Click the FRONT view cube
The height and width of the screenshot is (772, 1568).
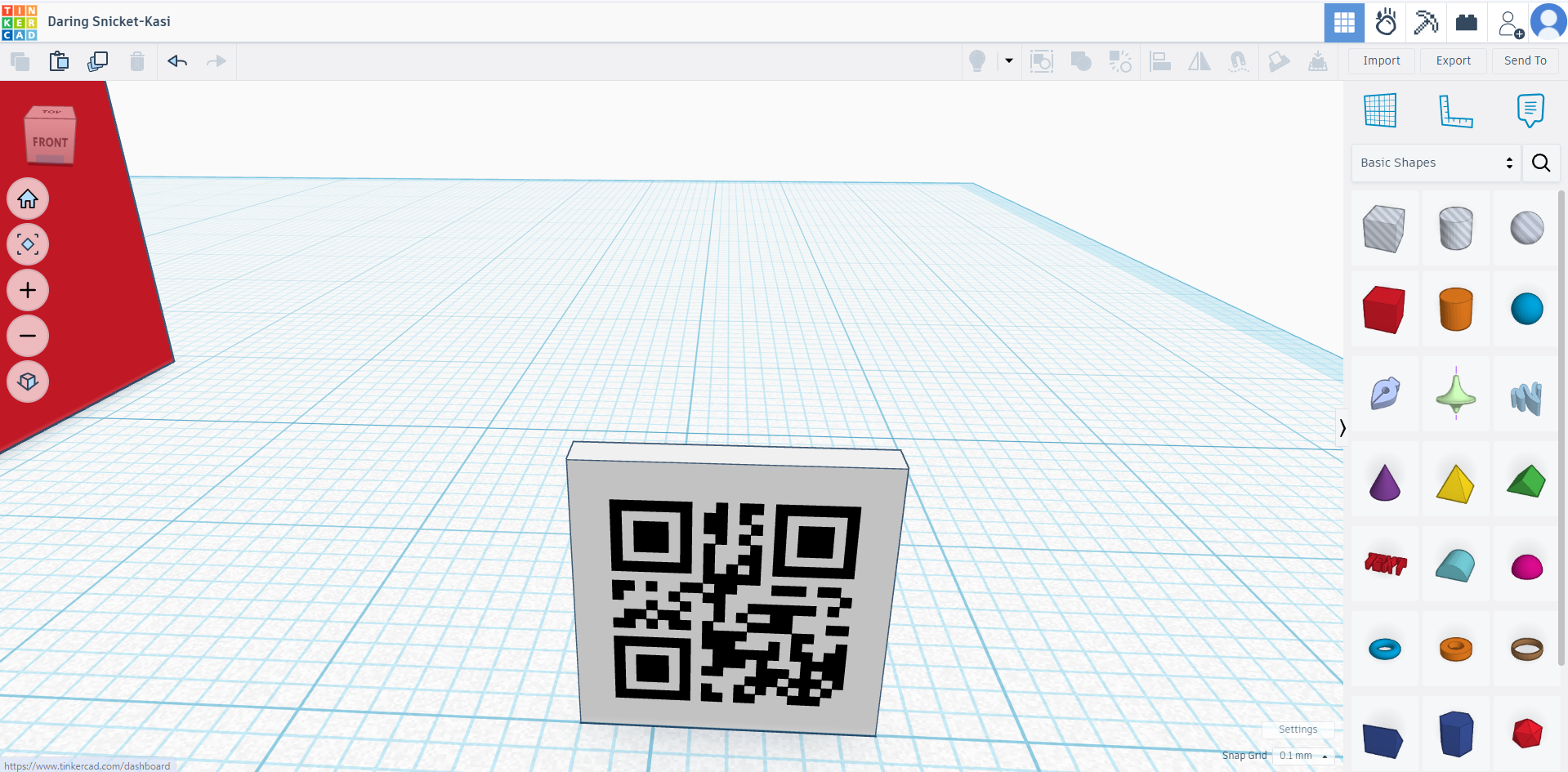click(51, 141)
